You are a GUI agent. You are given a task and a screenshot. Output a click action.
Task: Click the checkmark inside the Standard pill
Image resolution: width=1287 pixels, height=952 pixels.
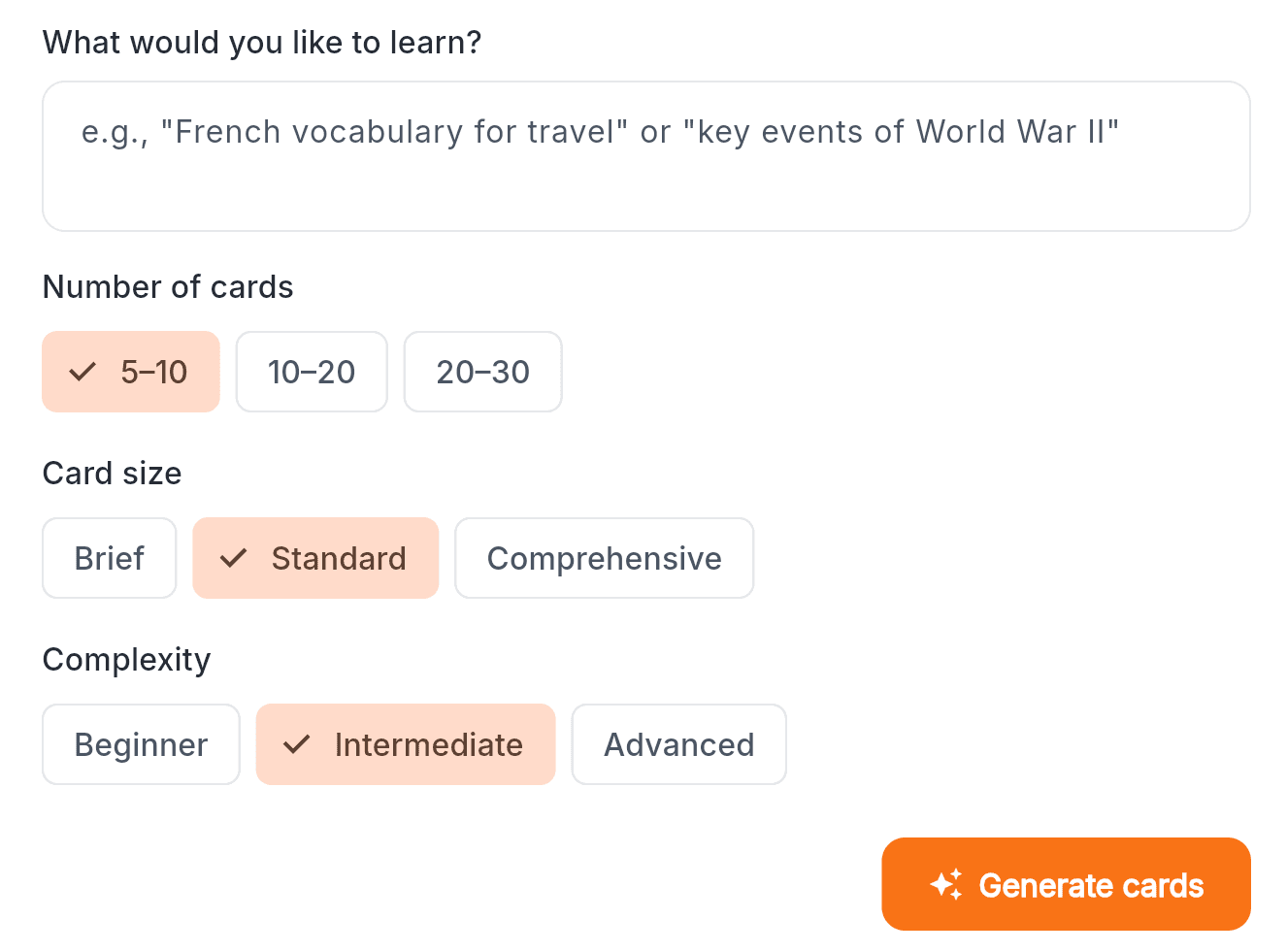coord(233,558)
